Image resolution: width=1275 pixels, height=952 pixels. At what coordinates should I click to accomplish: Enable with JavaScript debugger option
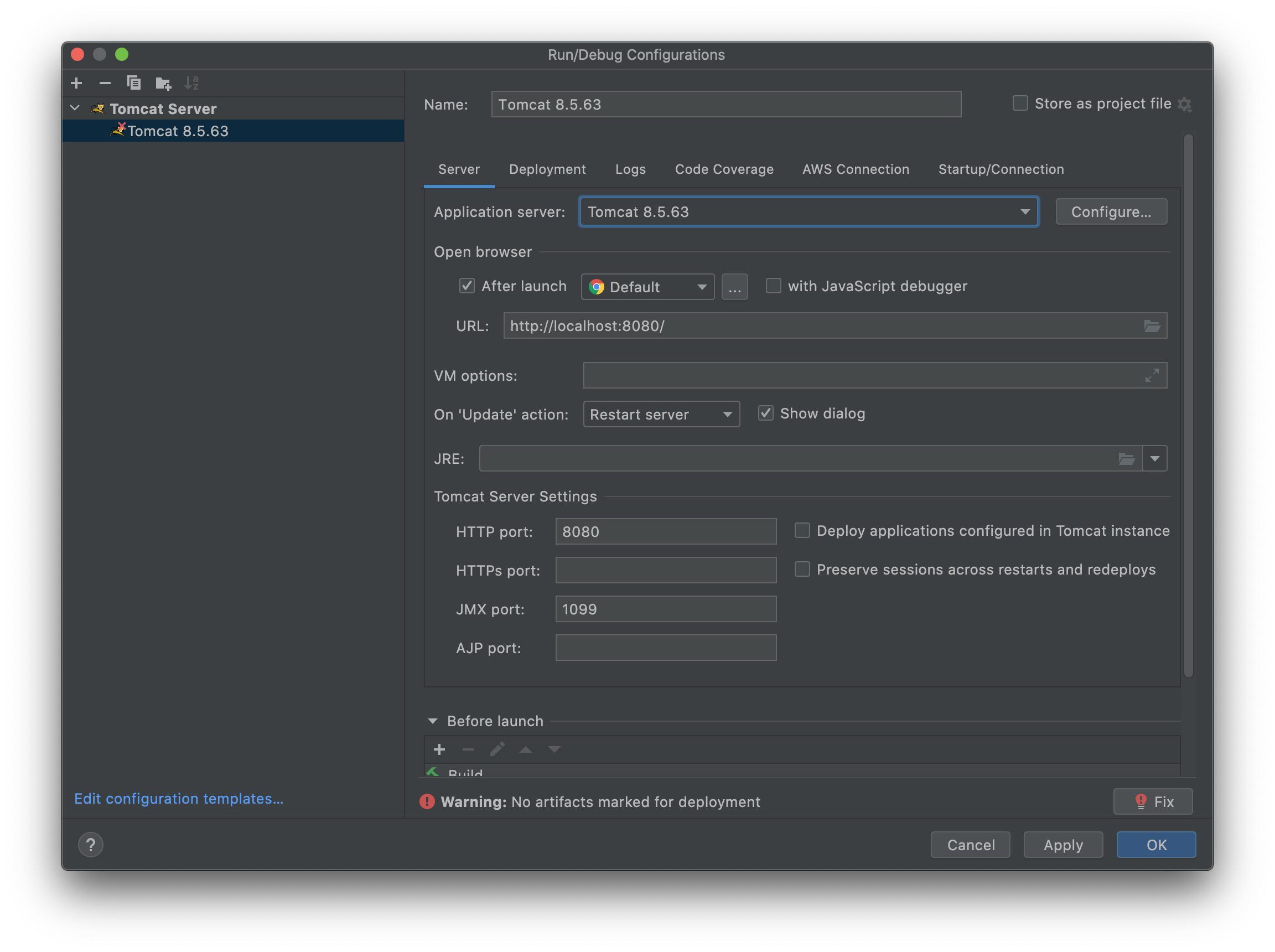click(x=773, y=286)
